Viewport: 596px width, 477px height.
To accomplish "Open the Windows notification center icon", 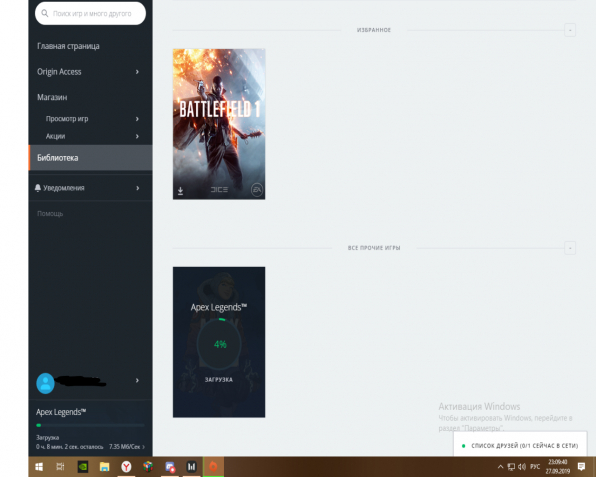I will point(581,466).
